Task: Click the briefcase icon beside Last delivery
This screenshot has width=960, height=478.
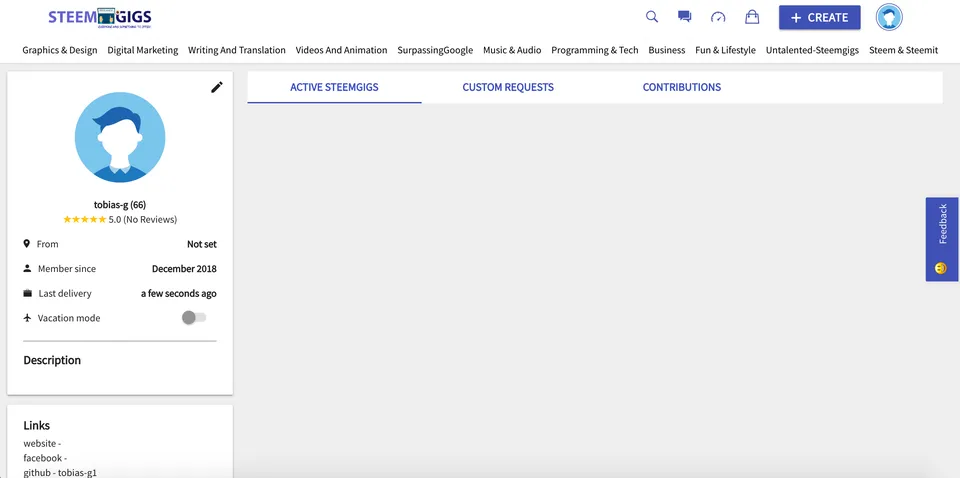Action: (x=27, y=293)
